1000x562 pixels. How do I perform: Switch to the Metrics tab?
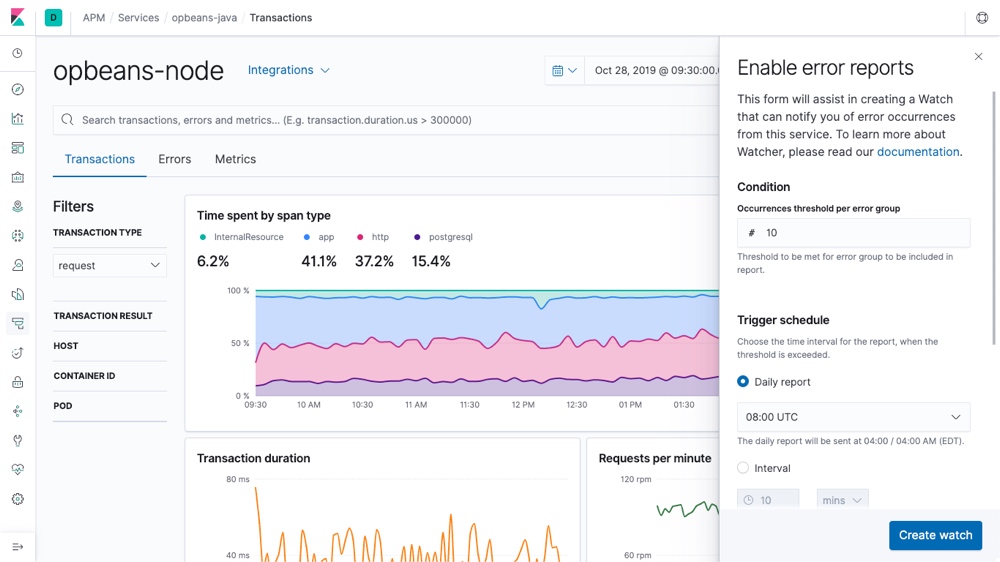(235, 159)
